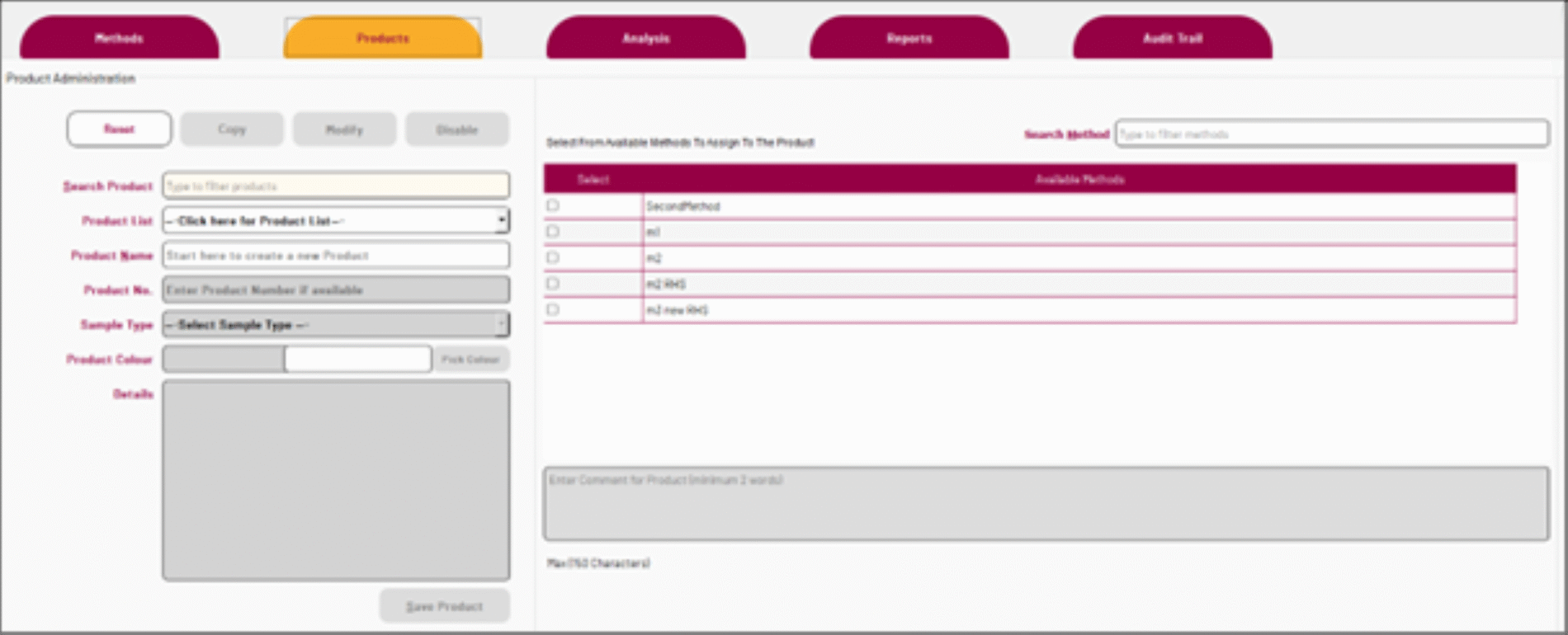
Task: Open the Audit Trail tab
Action: [x=1172, y=38]
